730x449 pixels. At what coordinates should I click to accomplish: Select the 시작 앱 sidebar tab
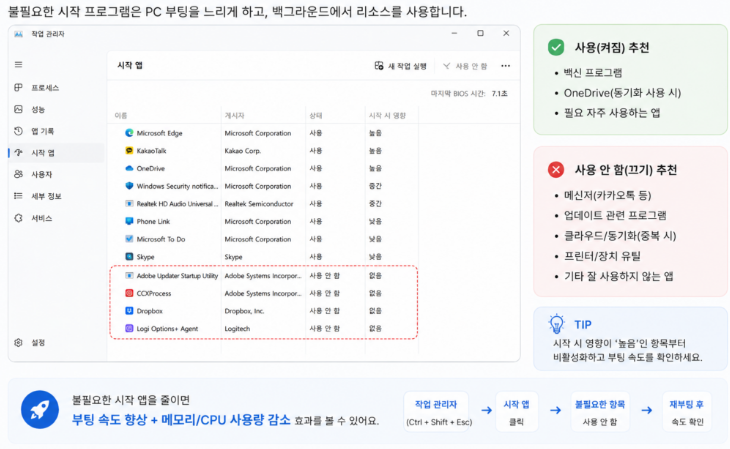pyautogui.click(x=56, y=153)
